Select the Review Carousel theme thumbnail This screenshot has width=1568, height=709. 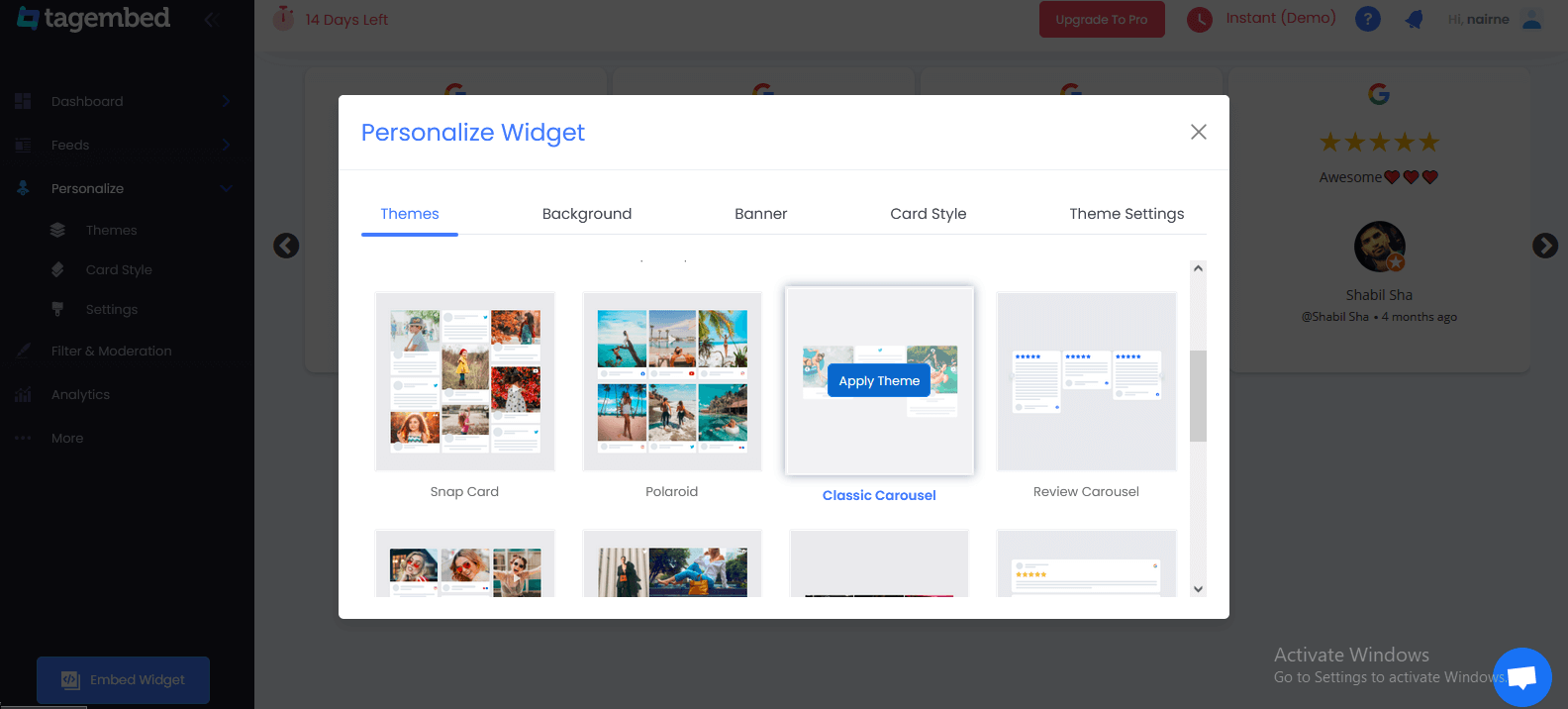tap(1087, 381)
